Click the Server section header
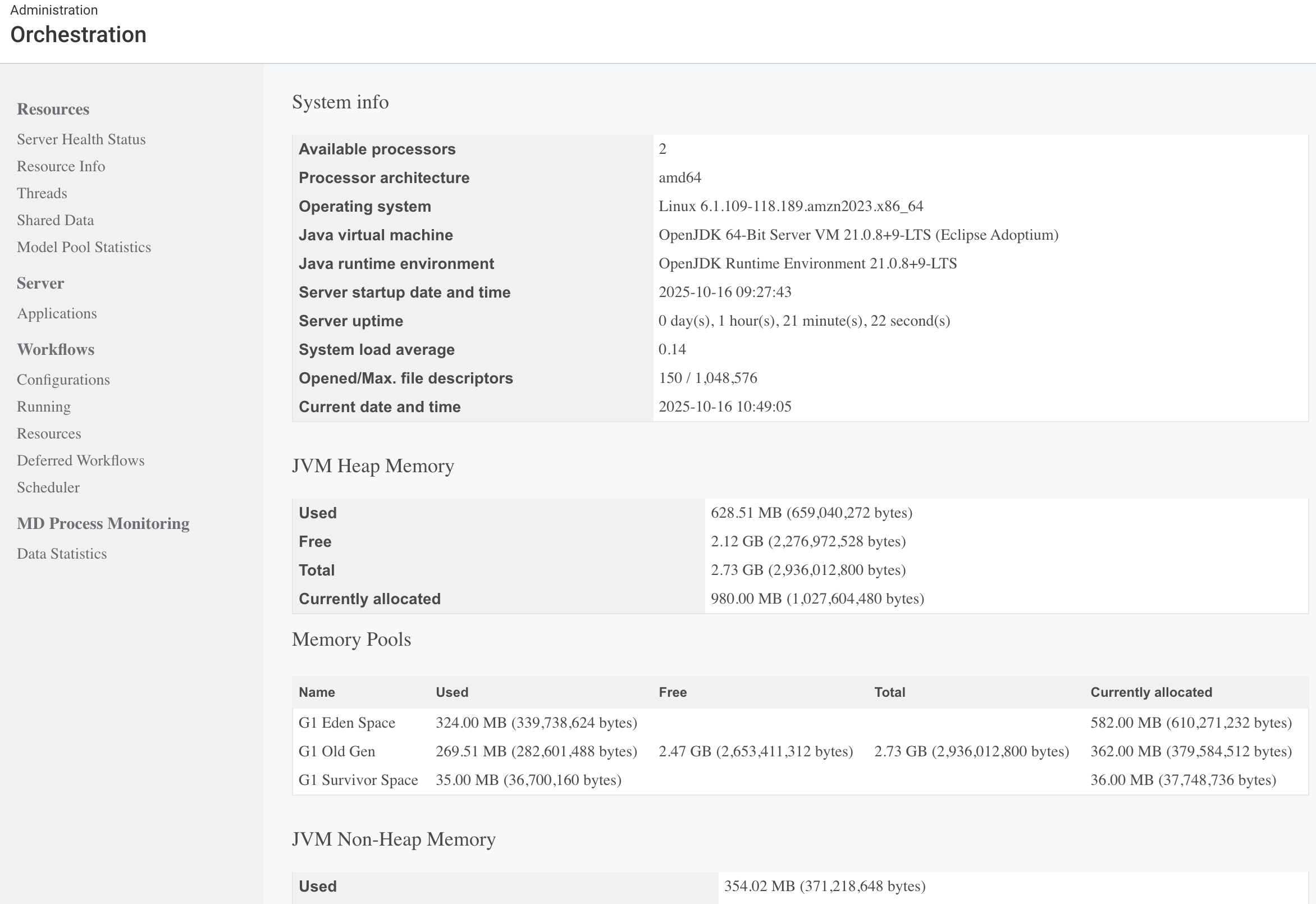The height and width of the screenshot is (904, 1316). pyautogui.click(x=40, y=283)
